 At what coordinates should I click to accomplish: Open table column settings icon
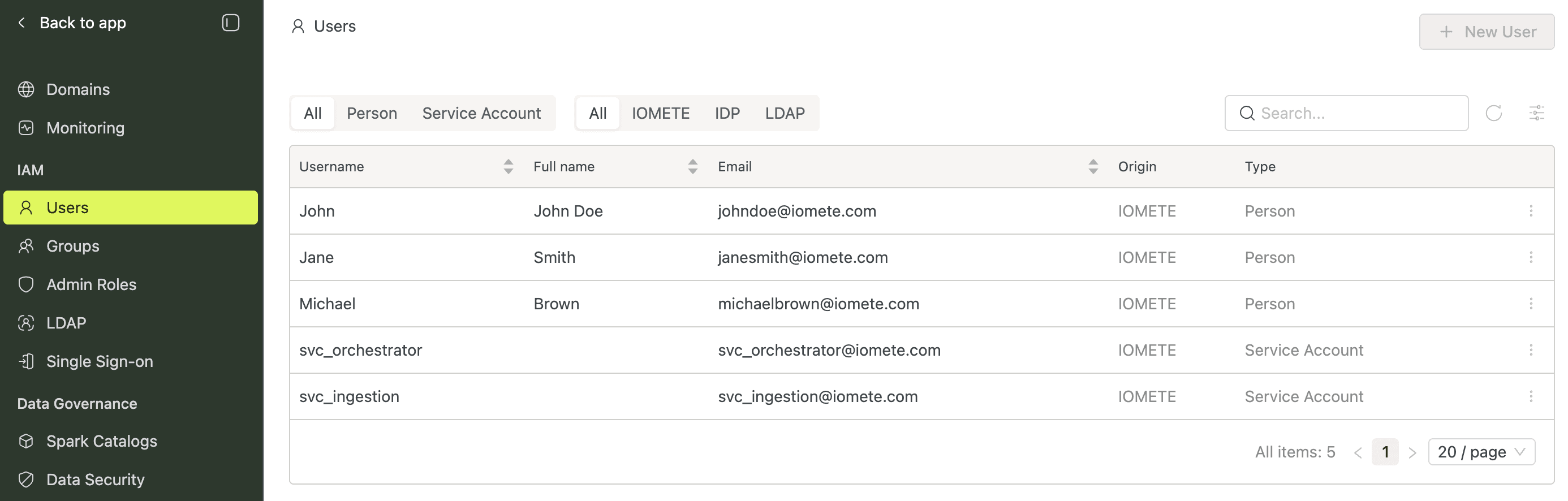pos(1536,113)
